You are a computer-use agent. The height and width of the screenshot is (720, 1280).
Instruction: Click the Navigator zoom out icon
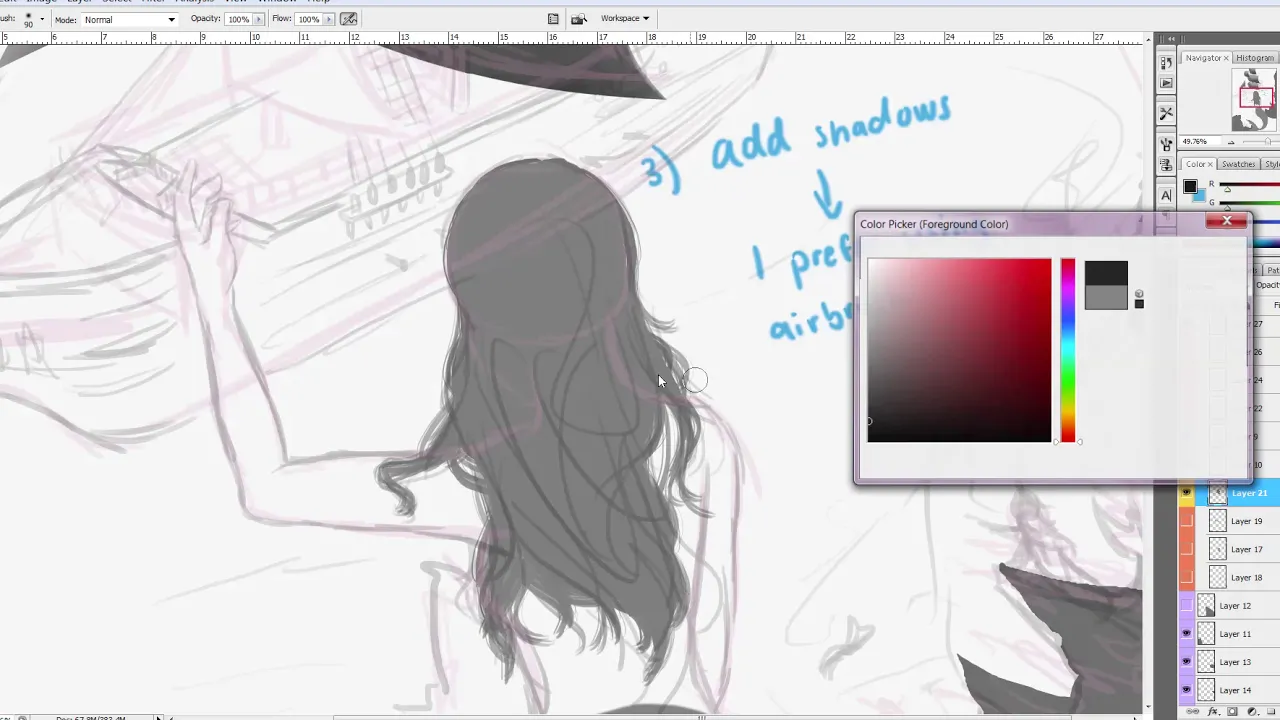pyautogui.click(x=1231, y=142)
